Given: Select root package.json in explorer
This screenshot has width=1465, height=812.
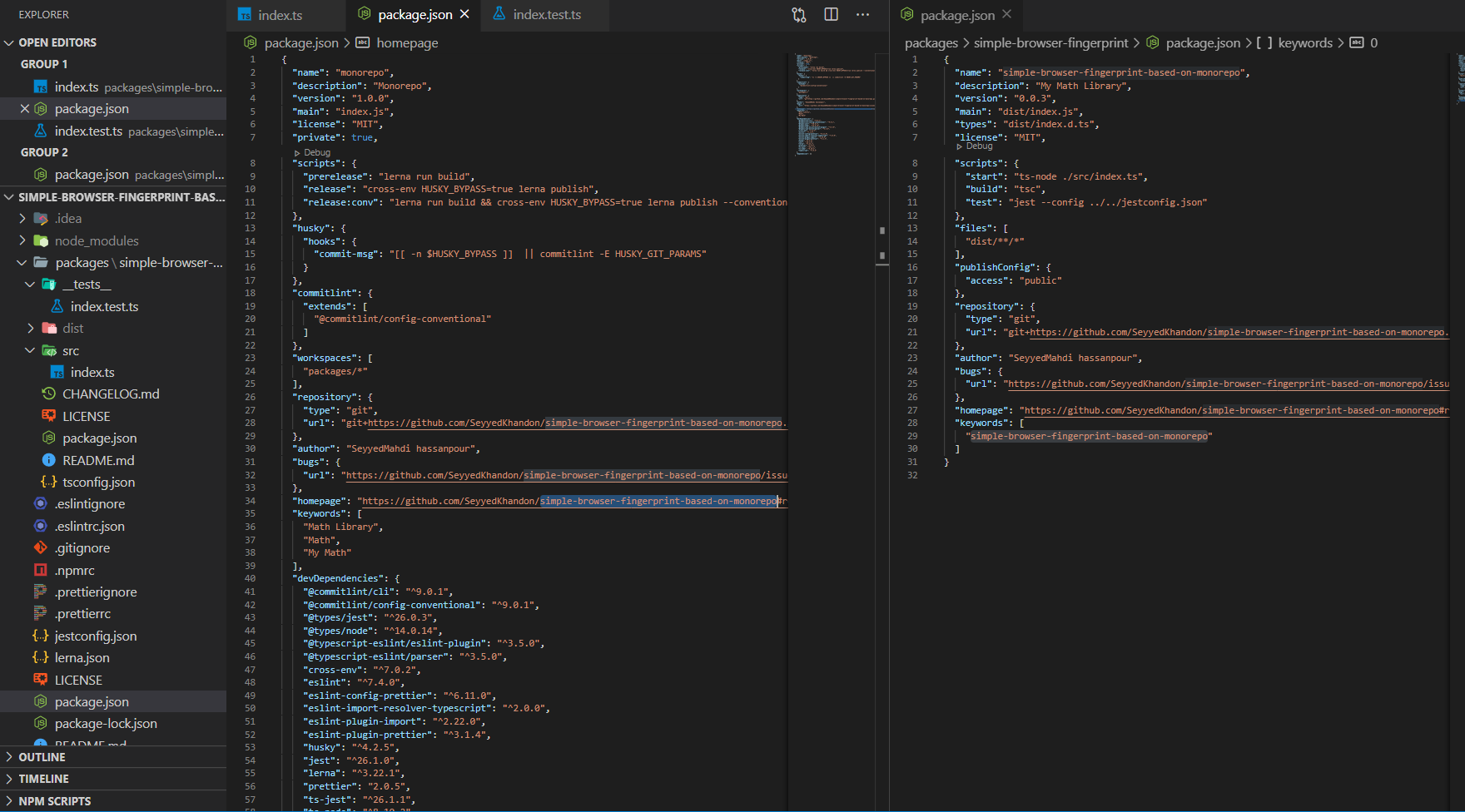Looking at the screenshot, I should click(113, 701).
